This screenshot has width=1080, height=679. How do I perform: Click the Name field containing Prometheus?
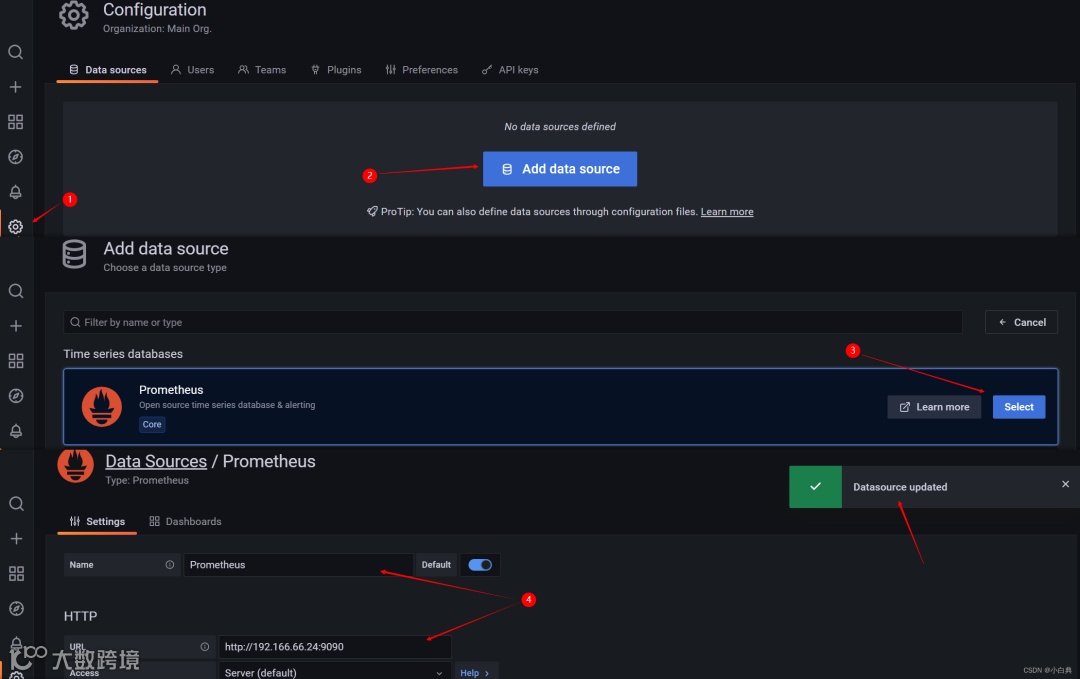298,565
